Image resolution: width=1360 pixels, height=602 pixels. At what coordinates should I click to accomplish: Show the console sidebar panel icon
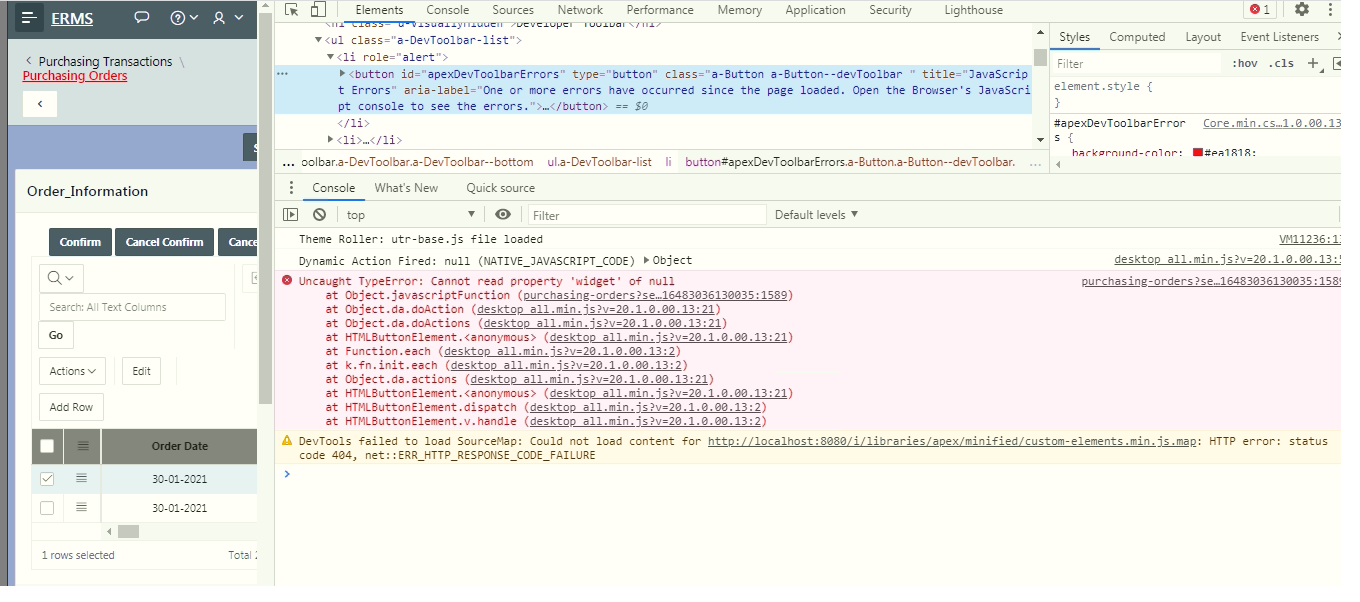pos(290,215)
